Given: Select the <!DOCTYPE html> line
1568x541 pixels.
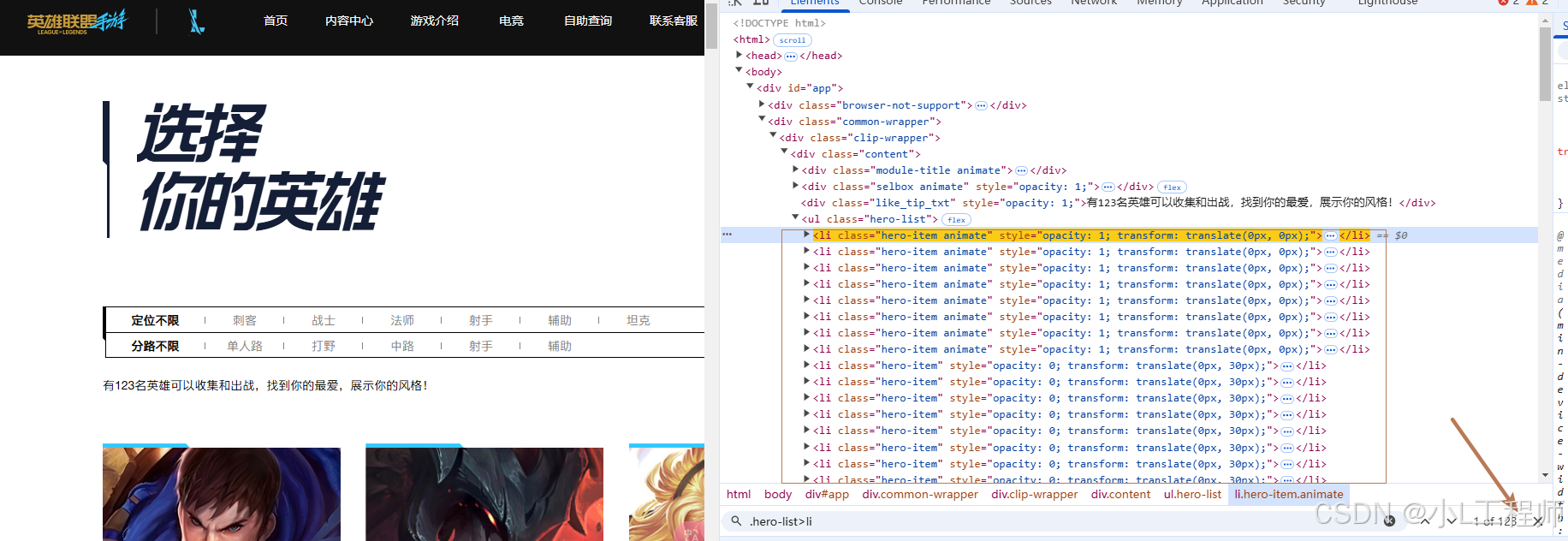Looking at the screenshot, I should coord(779,23).
